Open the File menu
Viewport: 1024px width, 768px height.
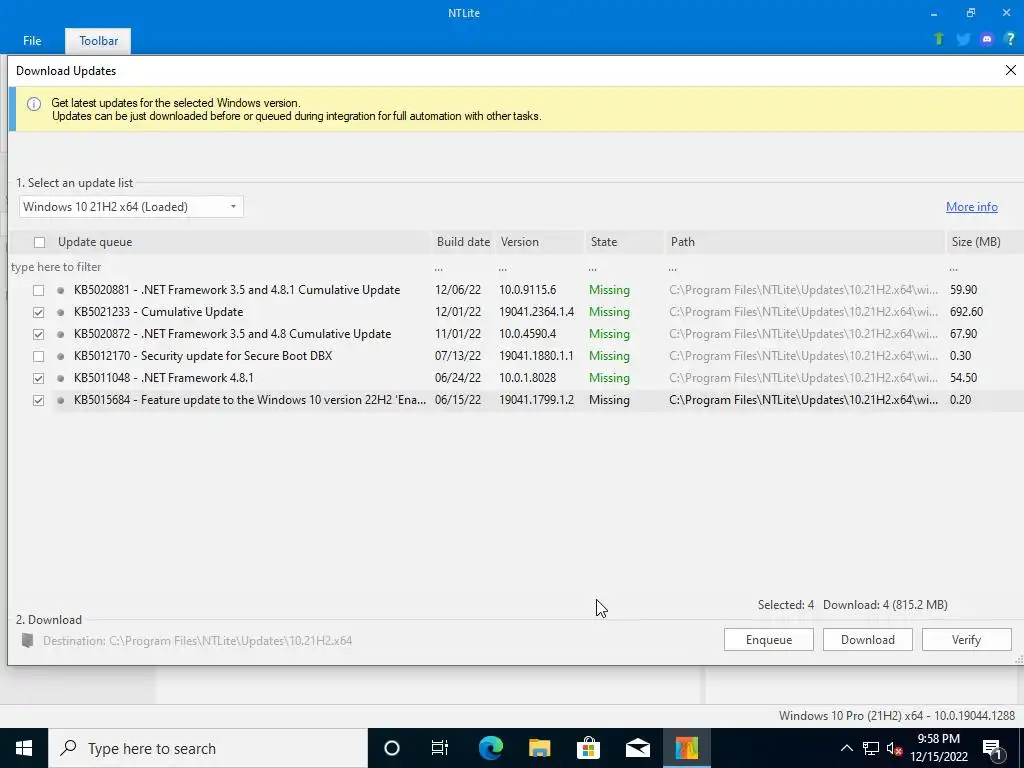tap(32, 40)
